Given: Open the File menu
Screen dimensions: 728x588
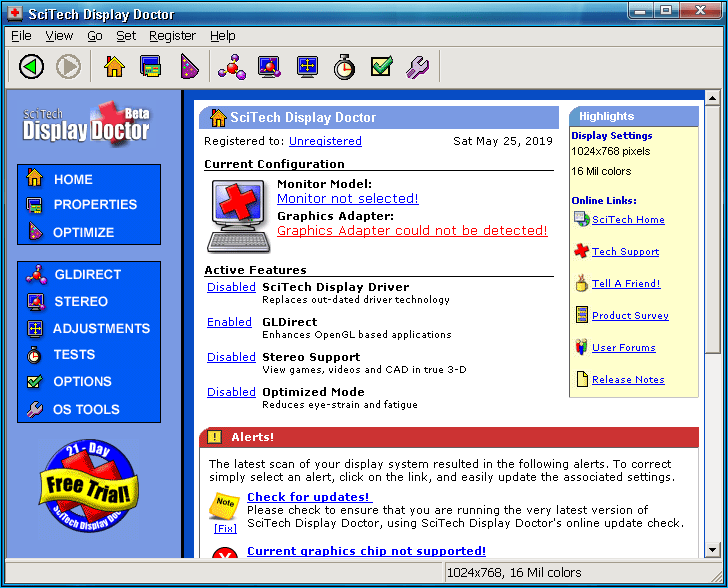Looking at the screenshot, I should pos(21,36).
